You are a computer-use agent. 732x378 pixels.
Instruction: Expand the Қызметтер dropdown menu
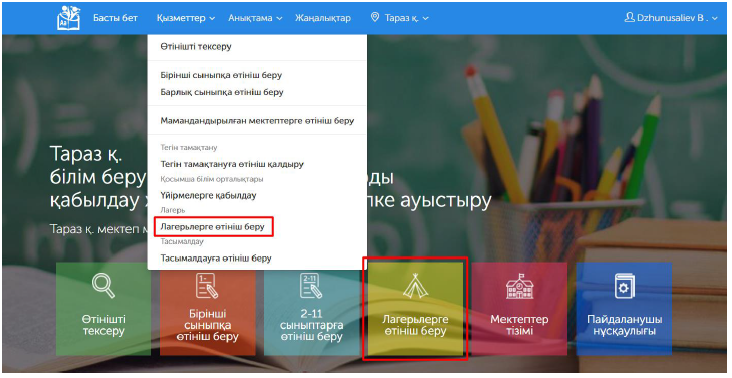186,18
